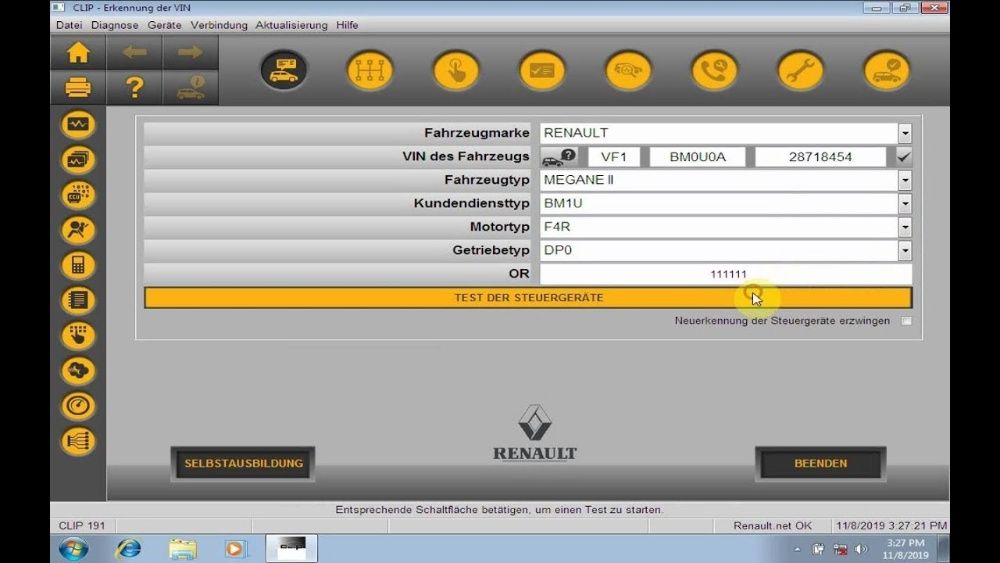Click CLIP 191 status bar text
The image size is (1000, 563).
coord(82,526)
